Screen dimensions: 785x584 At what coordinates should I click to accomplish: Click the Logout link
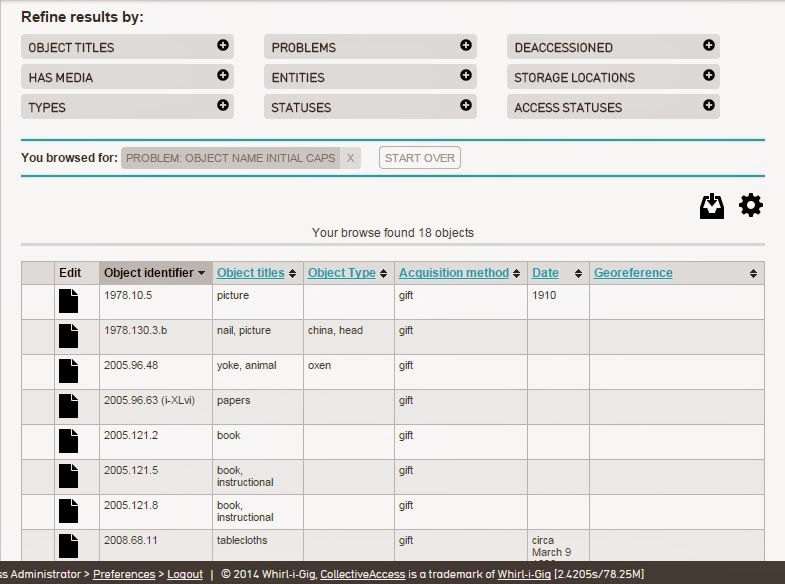[x=185, y=574]
